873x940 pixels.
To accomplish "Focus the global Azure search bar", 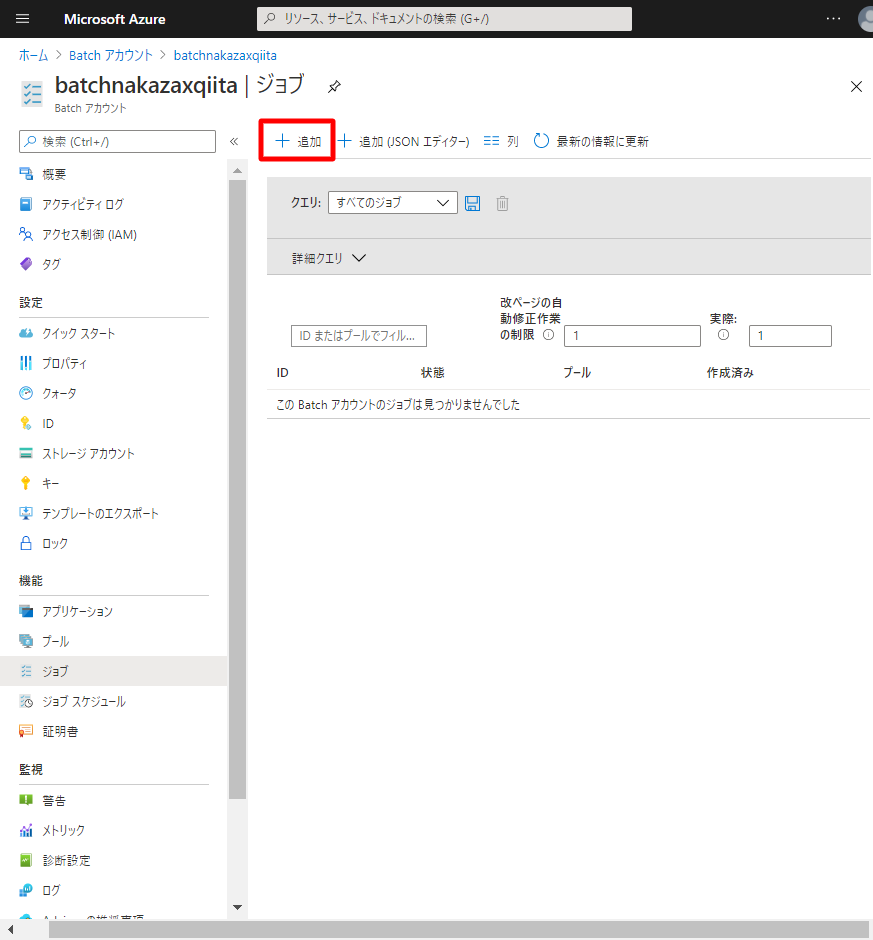I will click(444, 19).
